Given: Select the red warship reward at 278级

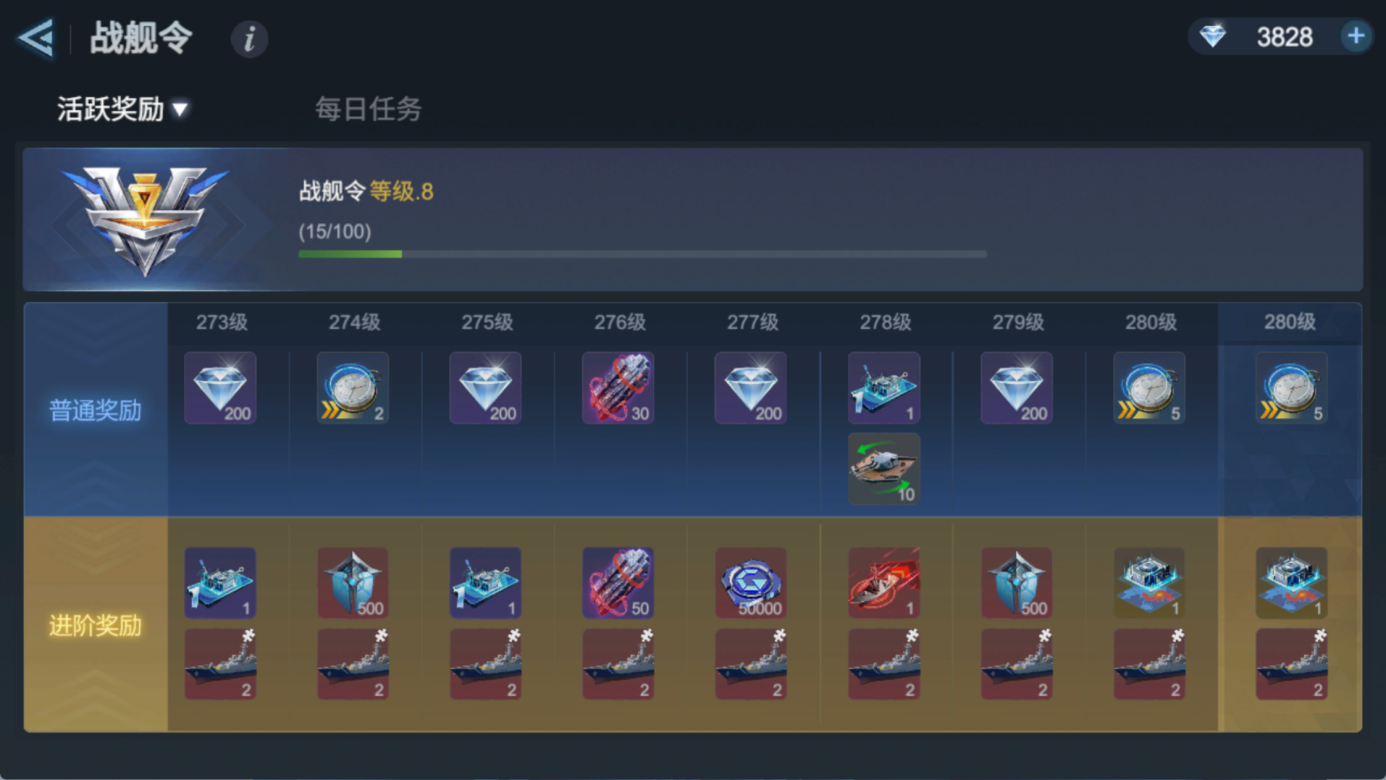Looking at the screenshot, I should (x=884, y=583).
